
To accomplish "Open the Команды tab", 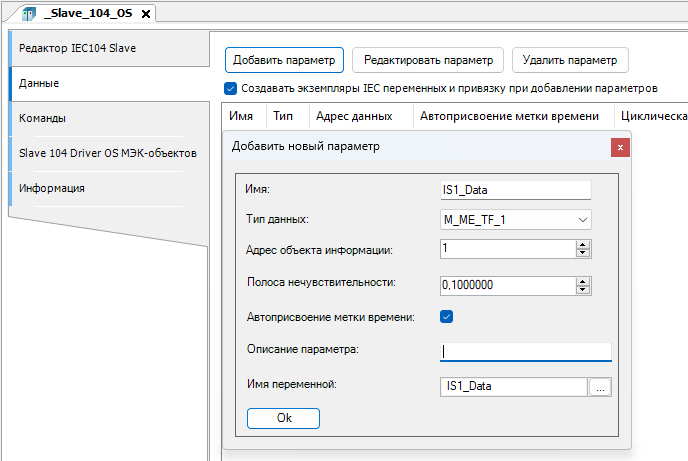I will [x=42, y=118].
